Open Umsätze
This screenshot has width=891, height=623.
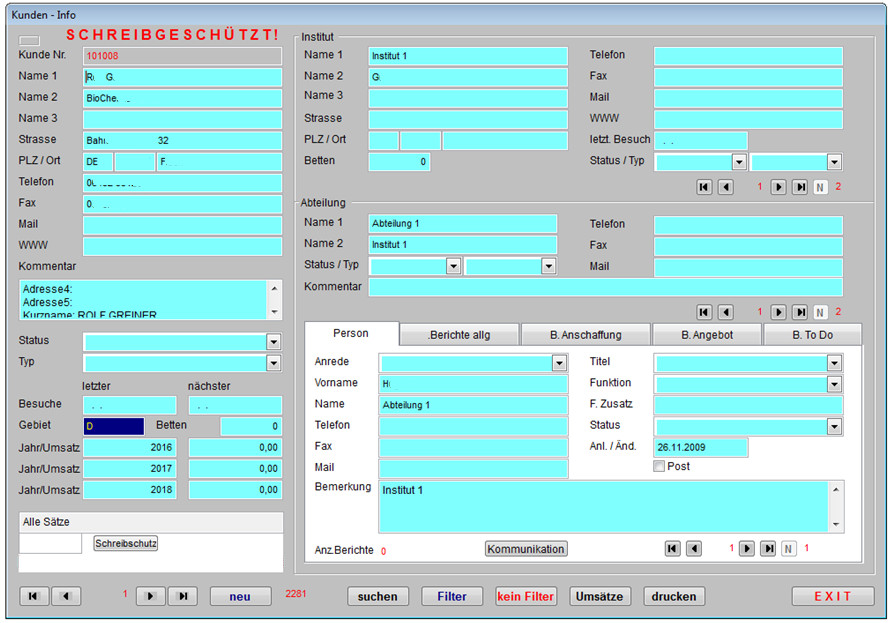(599, 596)
